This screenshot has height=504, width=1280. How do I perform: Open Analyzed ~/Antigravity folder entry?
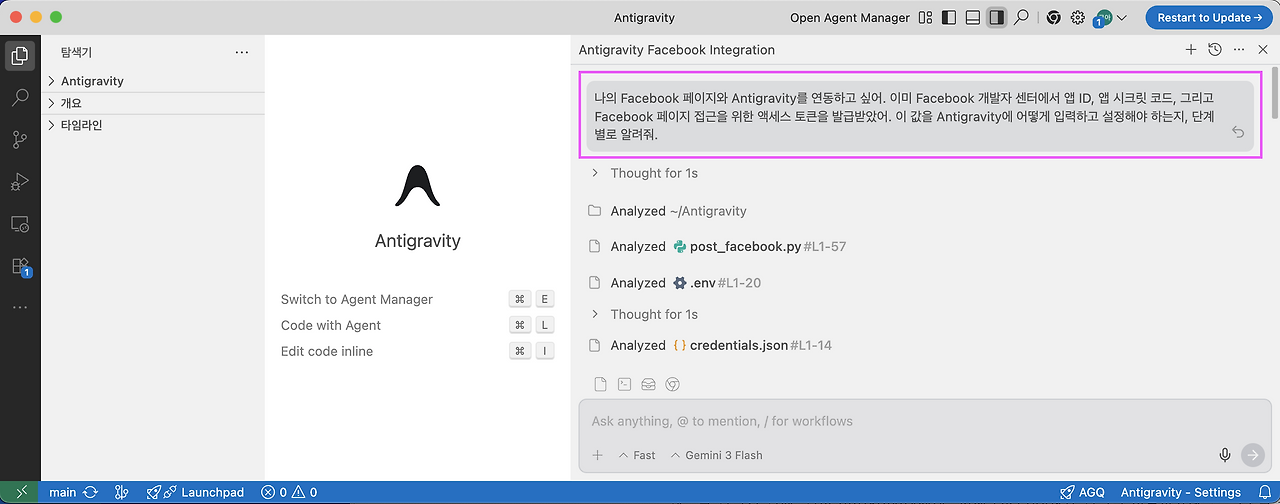(668, 211)
